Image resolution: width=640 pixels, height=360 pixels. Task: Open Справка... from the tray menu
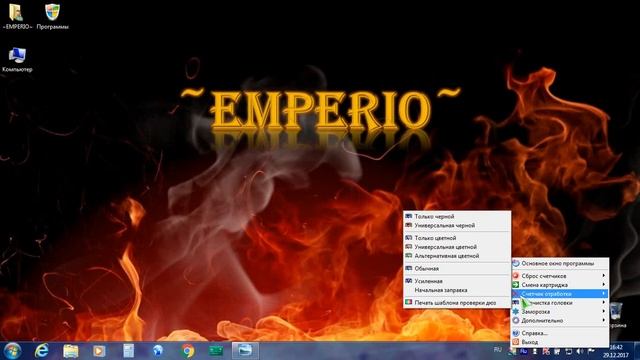pos(560,333)
